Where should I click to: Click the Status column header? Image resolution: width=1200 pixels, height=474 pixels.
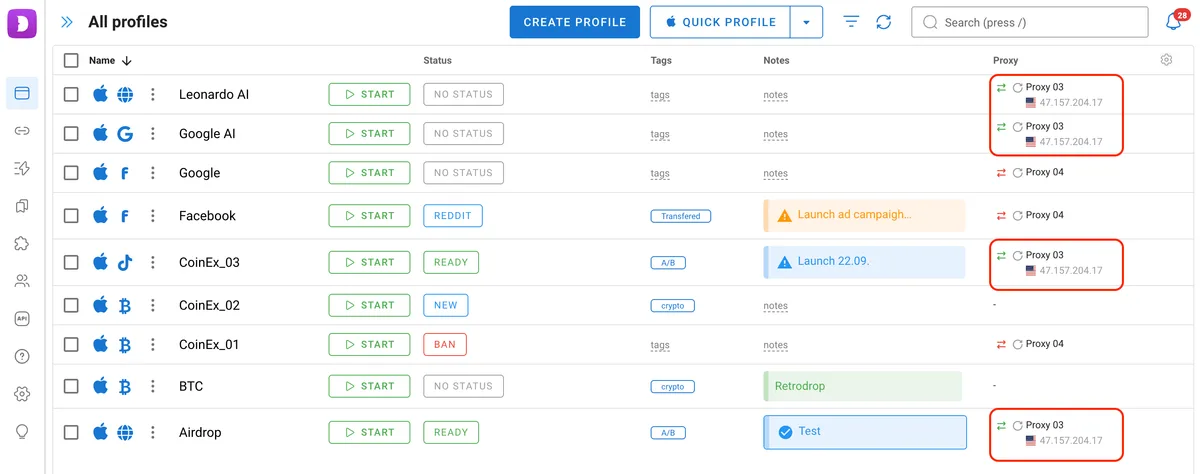tap(437, 60)
